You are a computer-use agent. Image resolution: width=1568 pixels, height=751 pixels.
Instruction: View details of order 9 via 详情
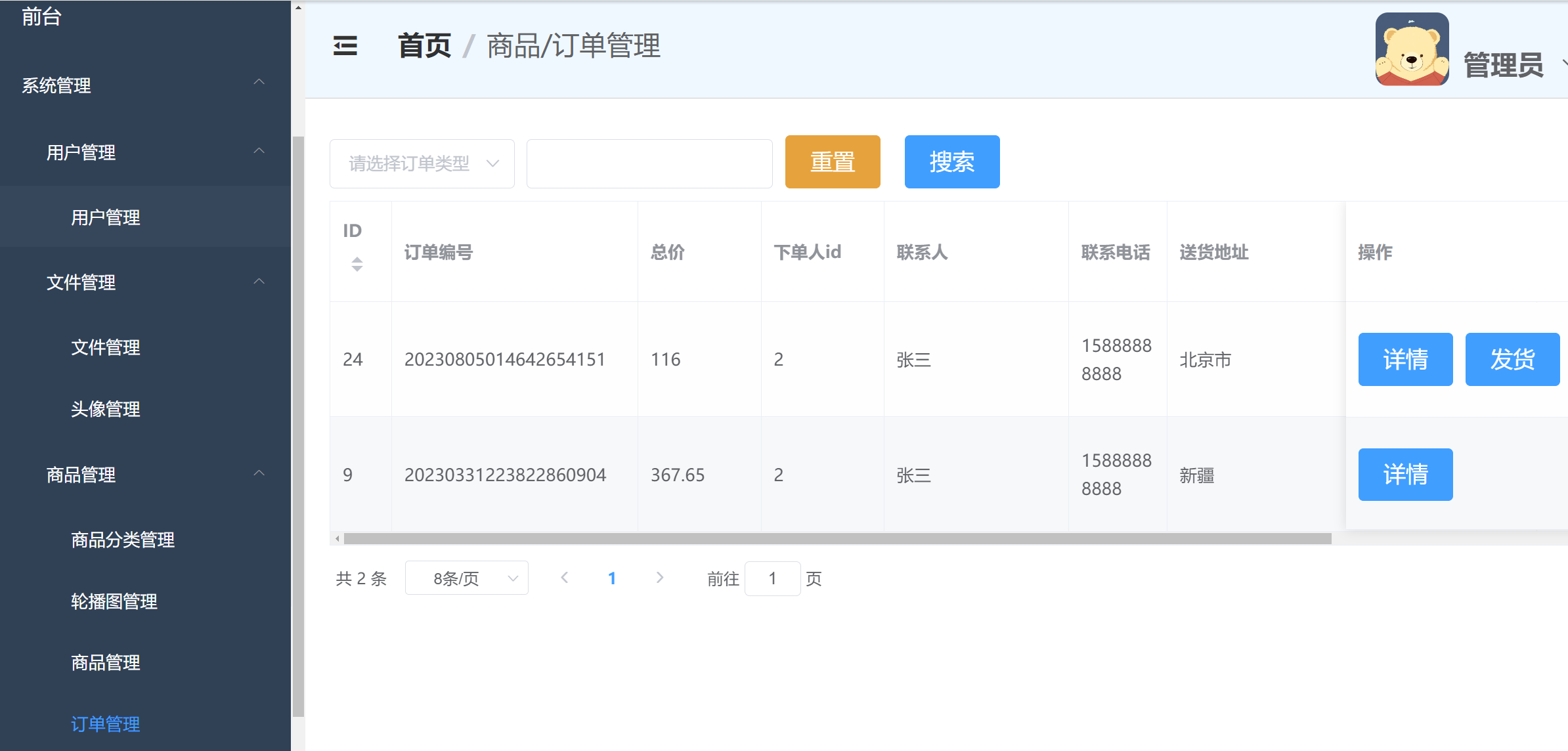click(1405, 474)
